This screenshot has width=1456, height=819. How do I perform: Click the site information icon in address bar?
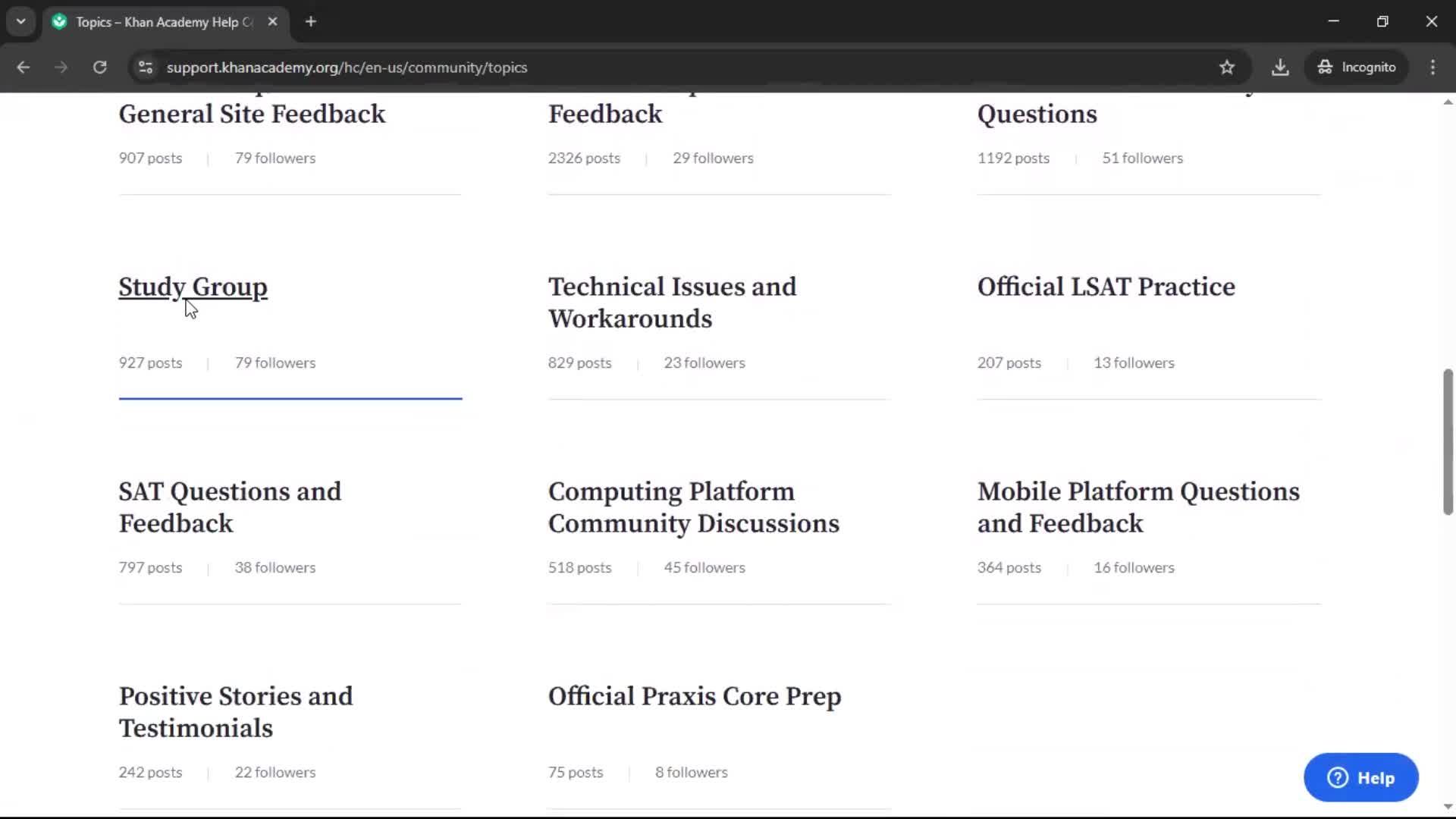[x=146, y=67]
